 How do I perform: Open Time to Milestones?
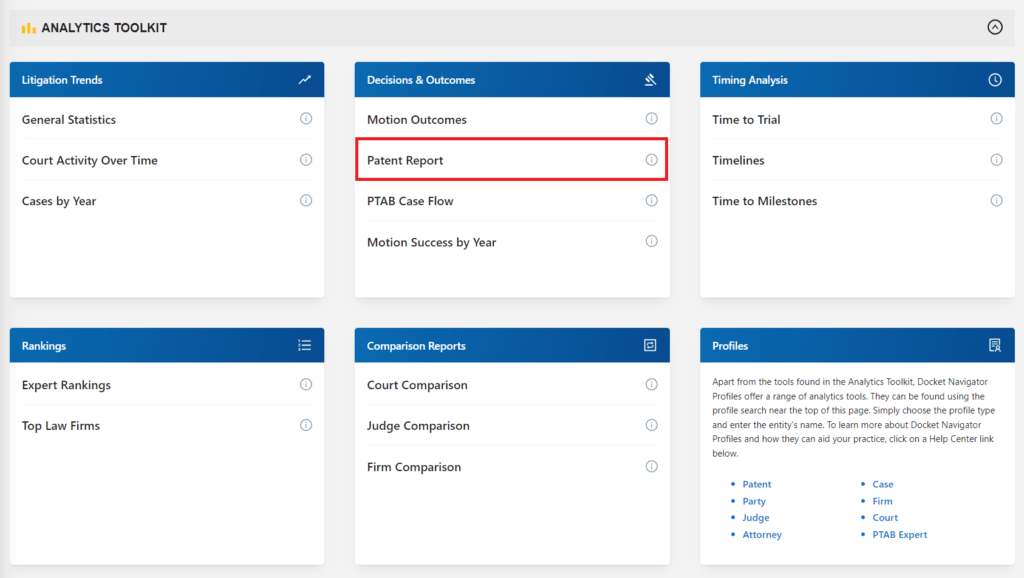click(764, 201)
